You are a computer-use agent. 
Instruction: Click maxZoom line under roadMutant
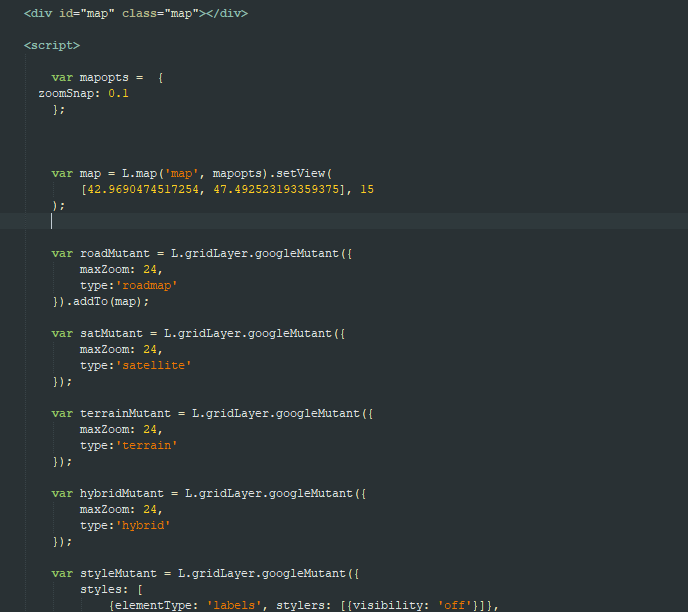coord(121,270)
